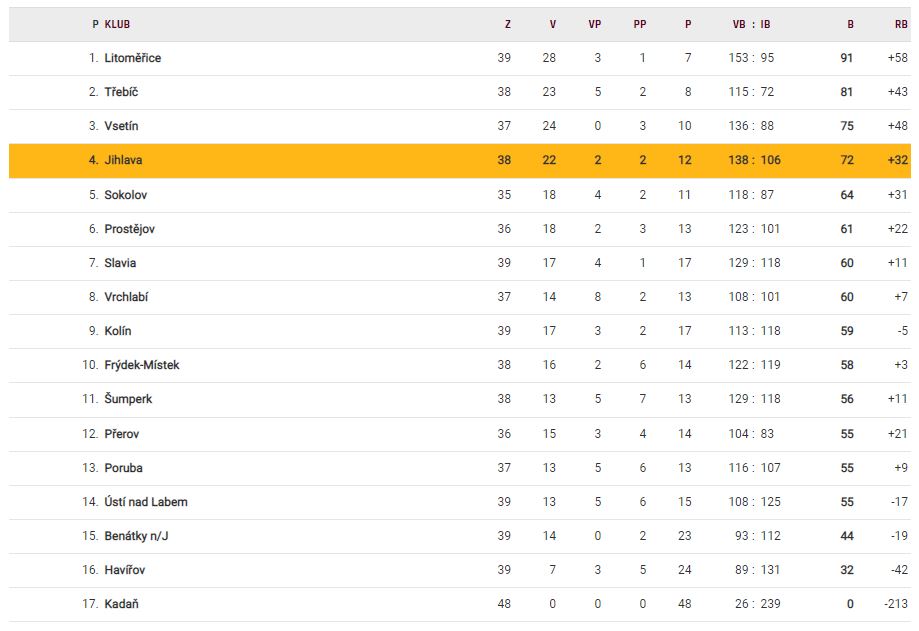Select the Šumperk team entry

(128, 399)
